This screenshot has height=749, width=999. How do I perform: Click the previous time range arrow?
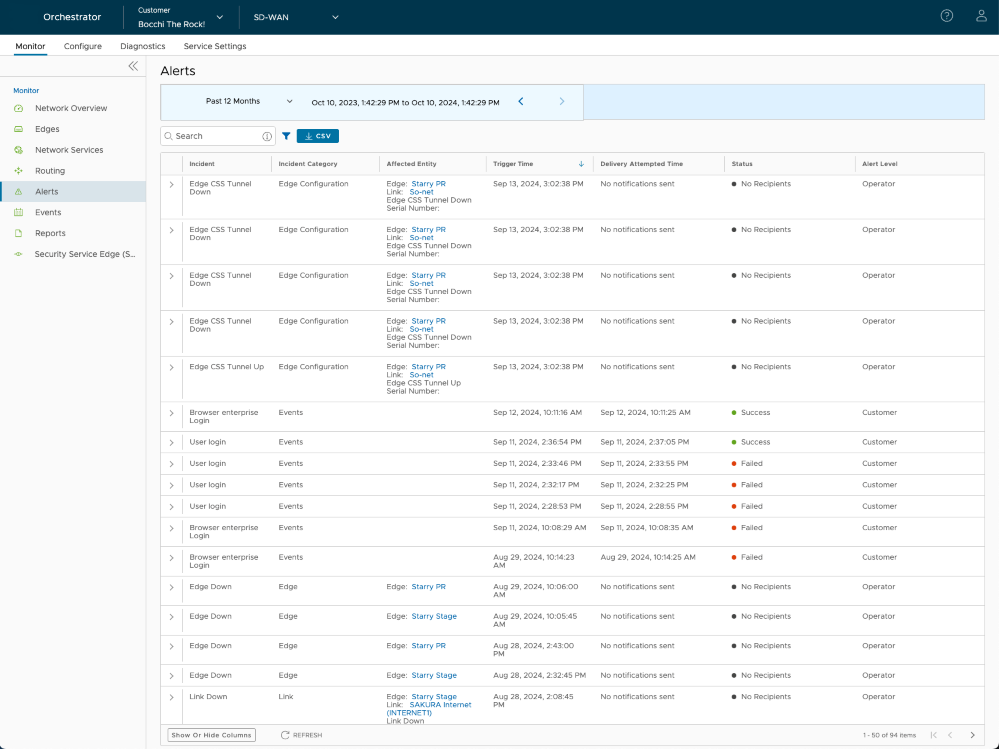pyautogui.click(x=521, y=101)
